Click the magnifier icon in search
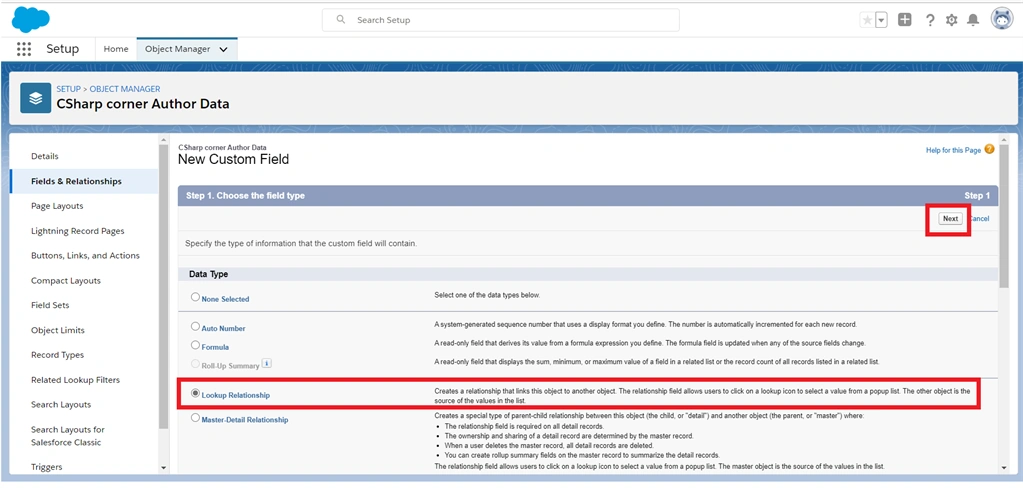The height and width of the screenshot is (488, 1023). point(341,20)
